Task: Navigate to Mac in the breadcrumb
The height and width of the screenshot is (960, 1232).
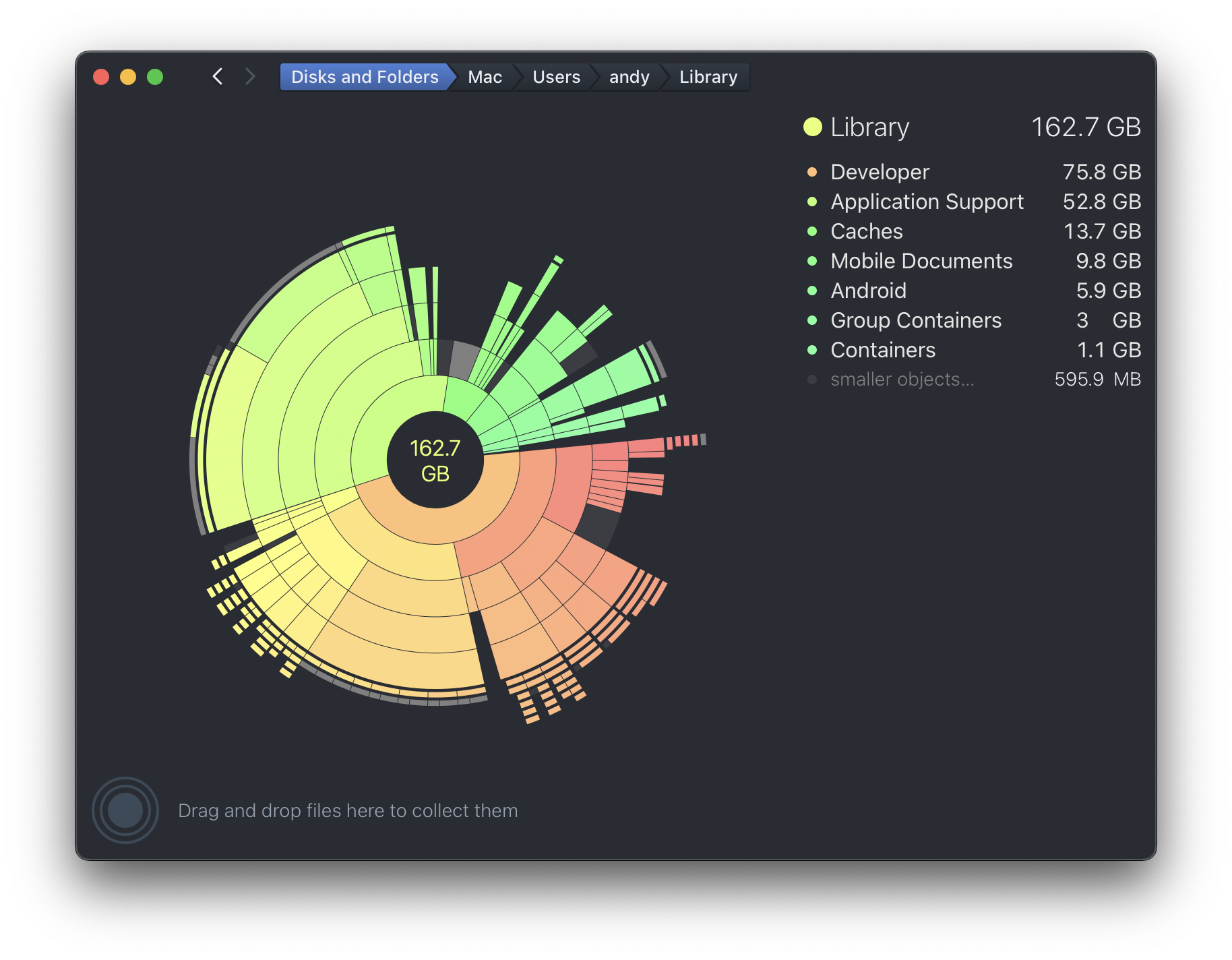Action: click(x=485, y=77)
